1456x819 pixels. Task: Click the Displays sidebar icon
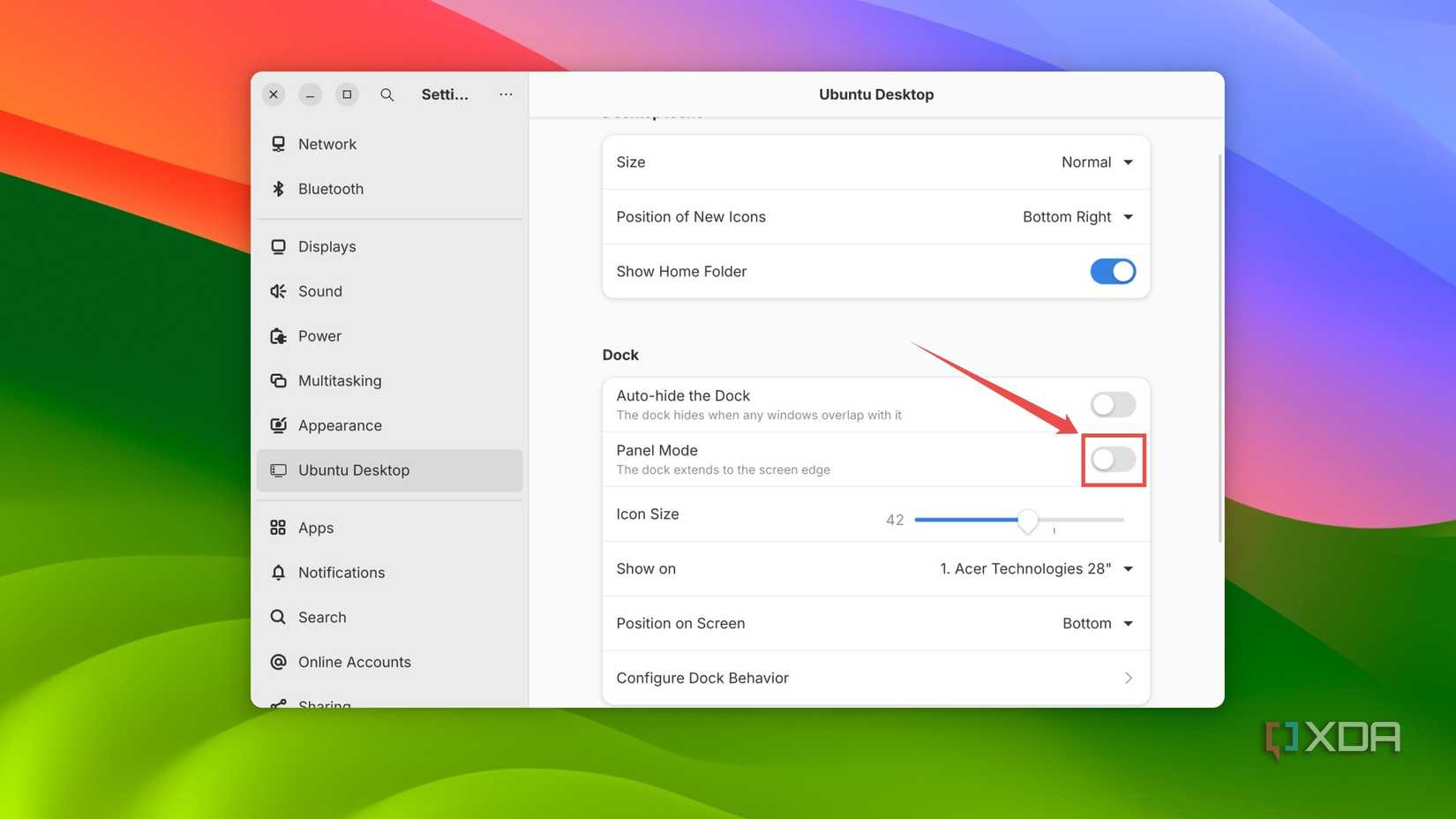point(278,246)
